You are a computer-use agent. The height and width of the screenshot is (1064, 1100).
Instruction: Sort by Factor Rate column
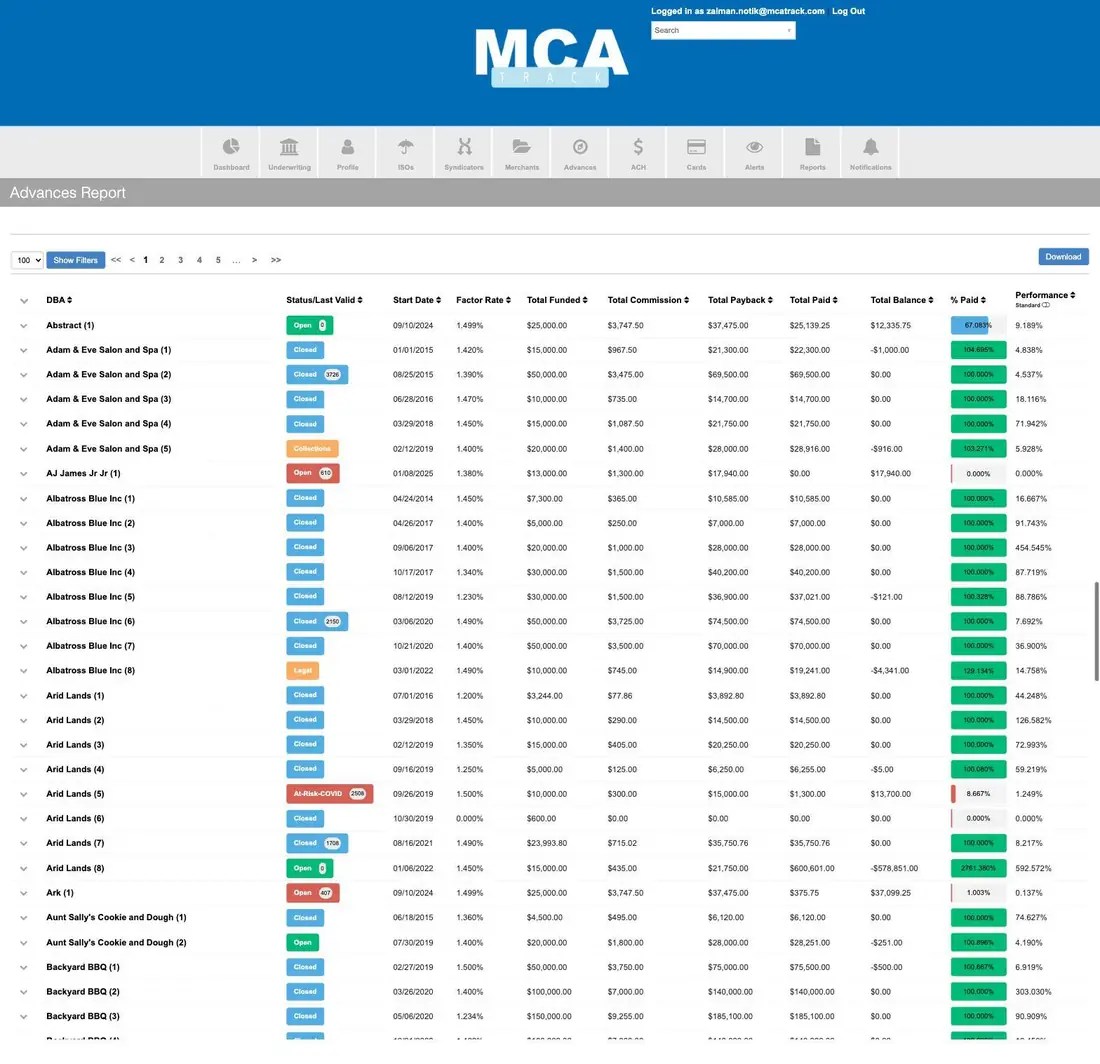pos(483,300)
